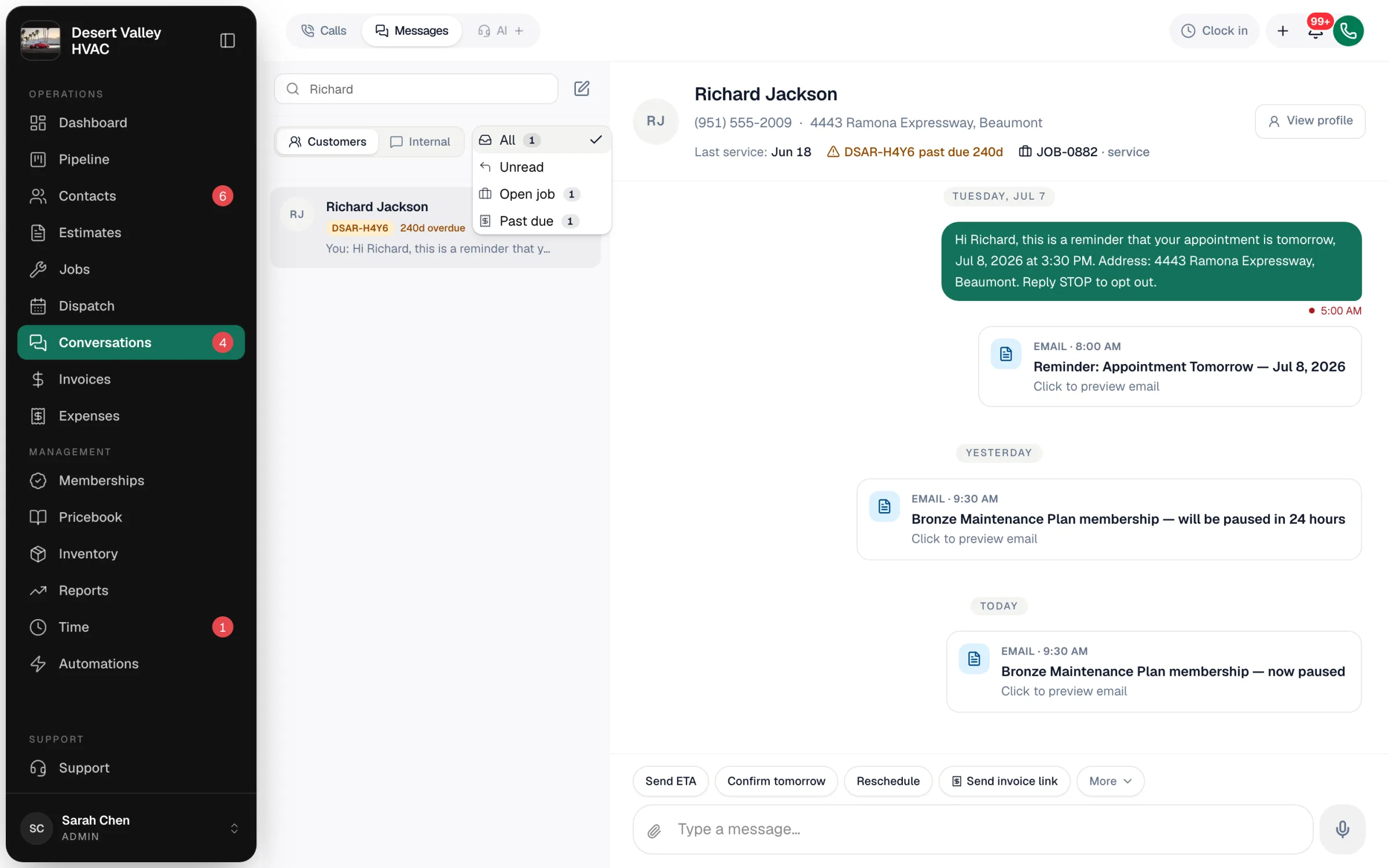Start voice input with microphone
The width and height of the screenshot is (1389, 868).
pyautogui.click(x=1342, y=829)
